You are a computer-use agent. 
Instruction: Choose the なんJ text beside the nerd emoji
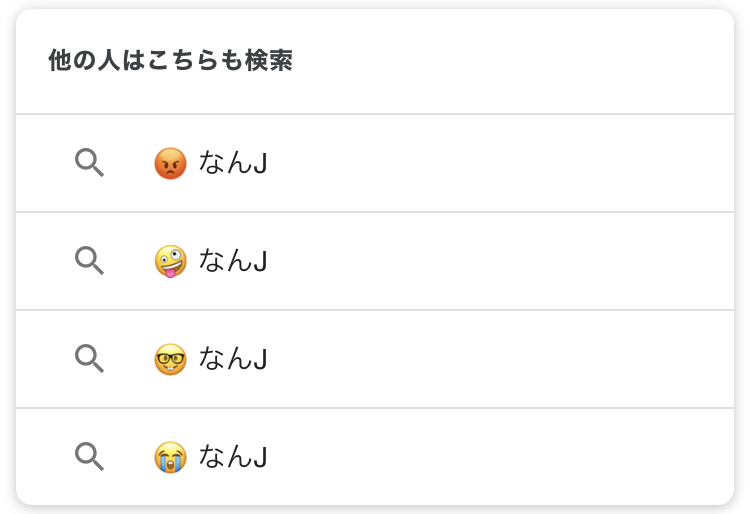(x=233, y=359)
